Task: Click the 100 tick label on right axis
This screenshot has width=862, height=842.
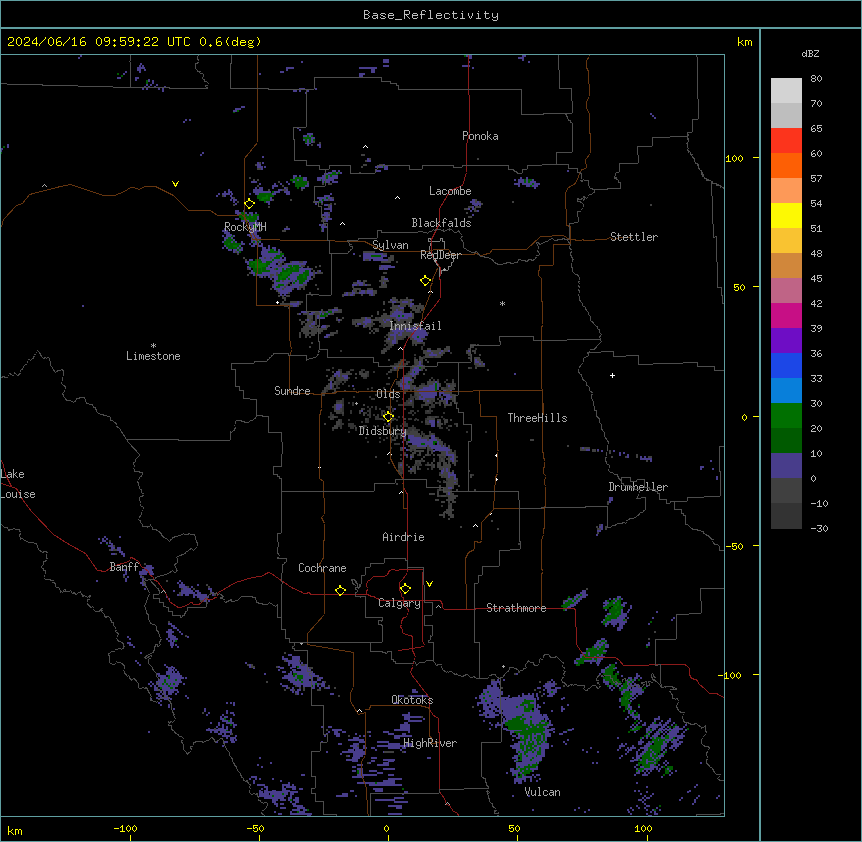Action: [x=734, y=158]
